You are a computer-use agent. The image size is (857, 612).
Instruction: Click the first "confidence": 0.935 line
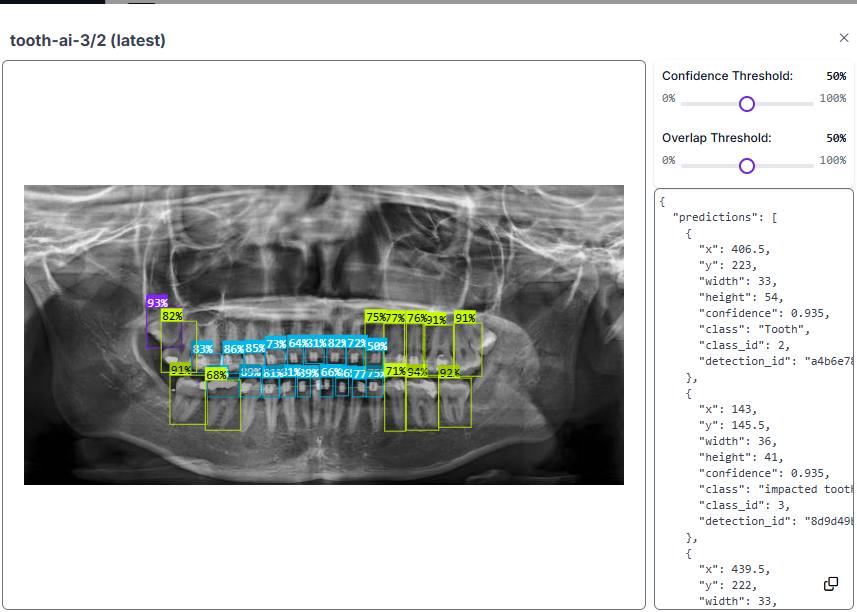[x=764, y=313]
